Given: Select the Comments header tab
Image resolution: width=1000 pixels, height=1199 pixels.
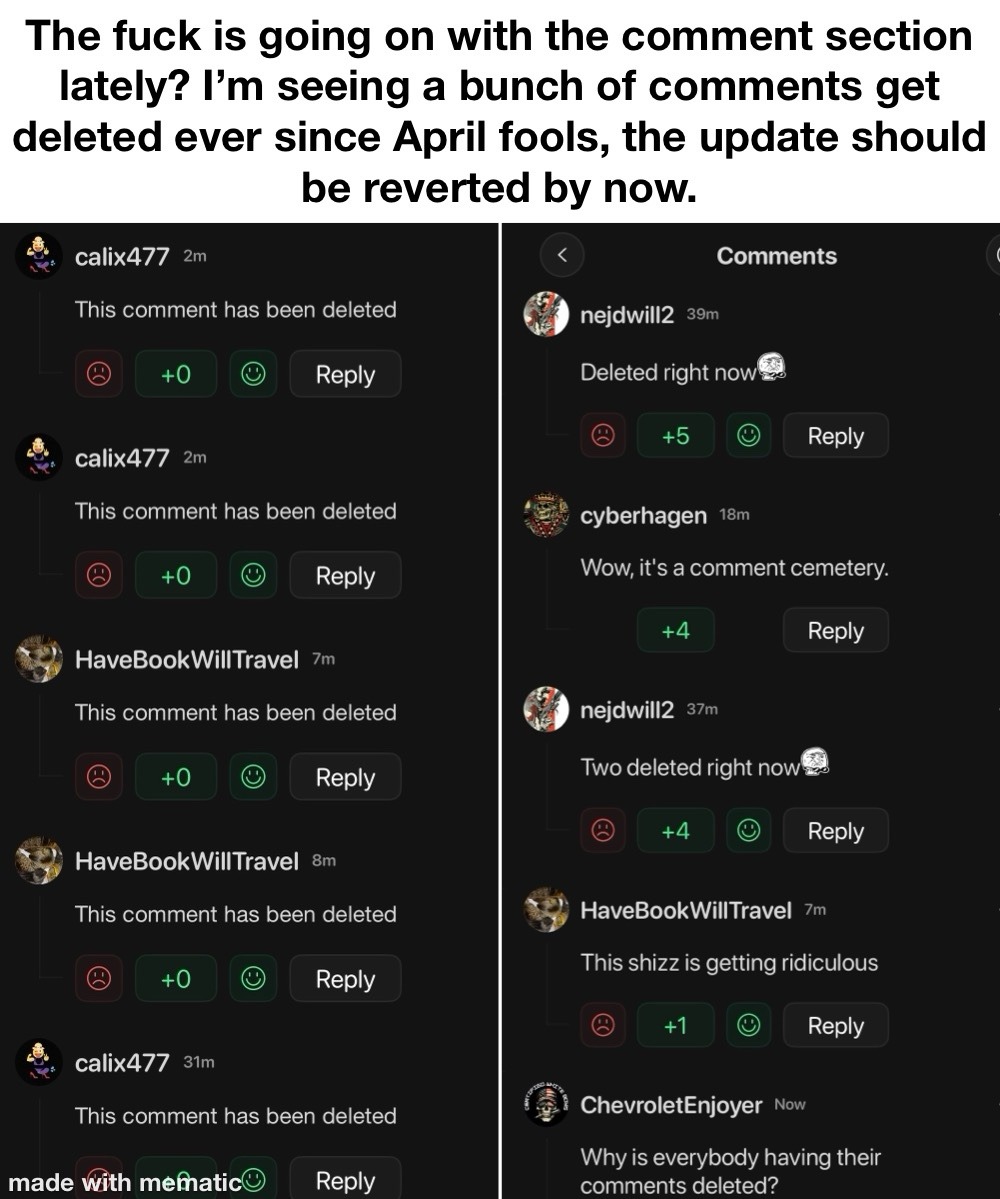Looking at the screenshot, I should pyautogui.click(x=775, y=256).
